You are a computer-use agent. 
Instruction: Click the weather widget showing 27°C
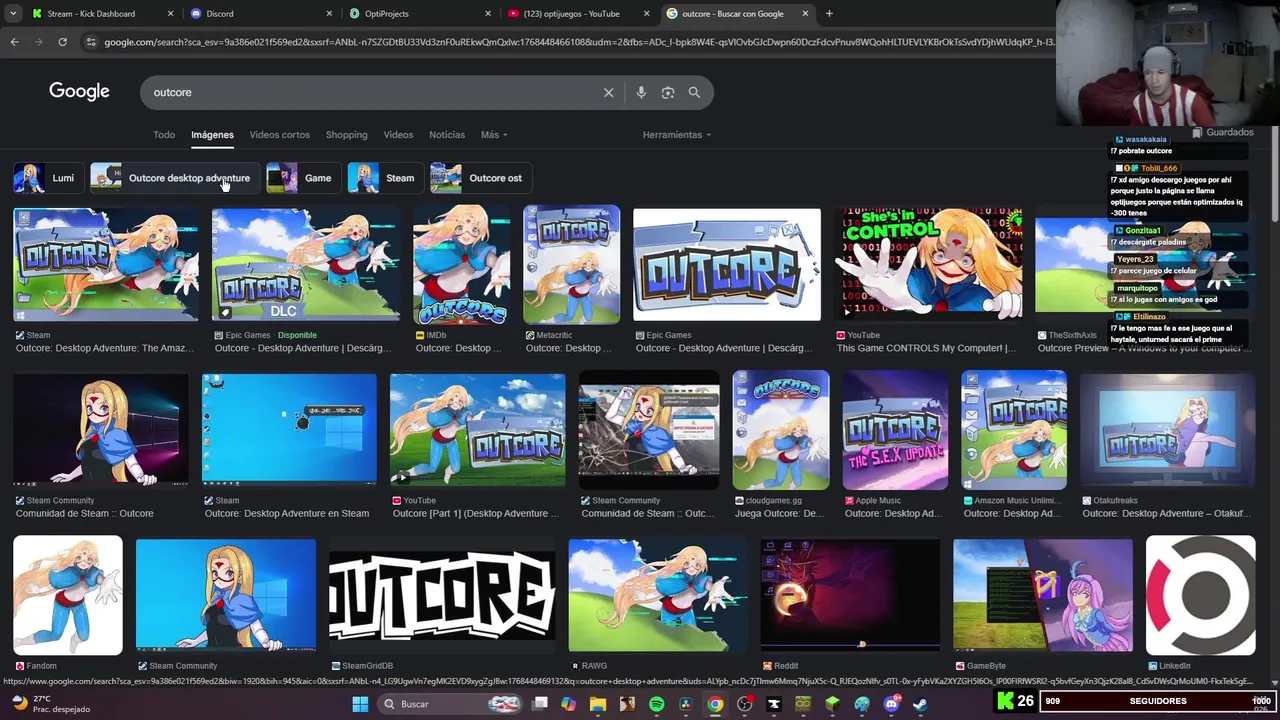(x=50, y=704)
